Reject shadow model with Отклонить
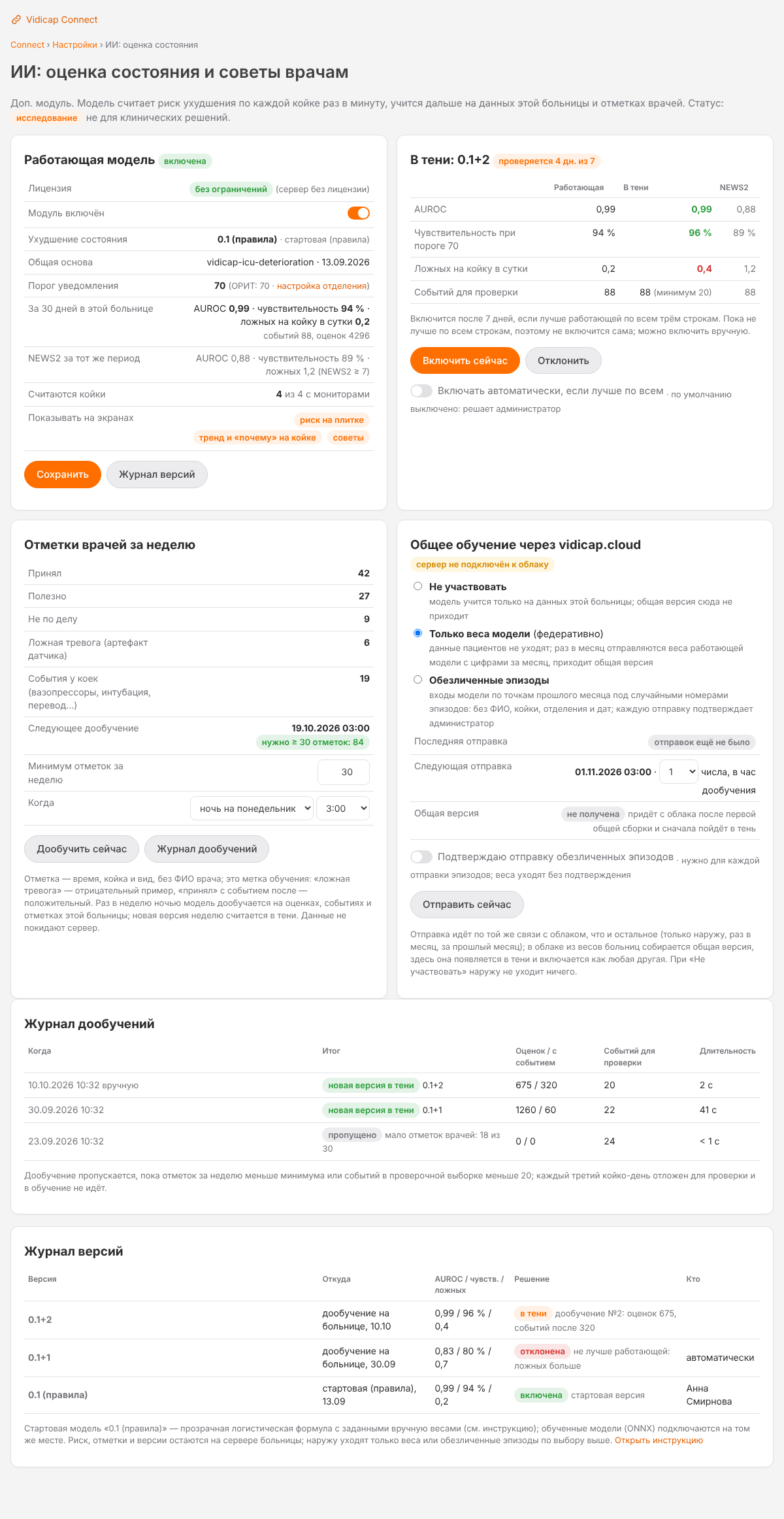 point(563,361)
